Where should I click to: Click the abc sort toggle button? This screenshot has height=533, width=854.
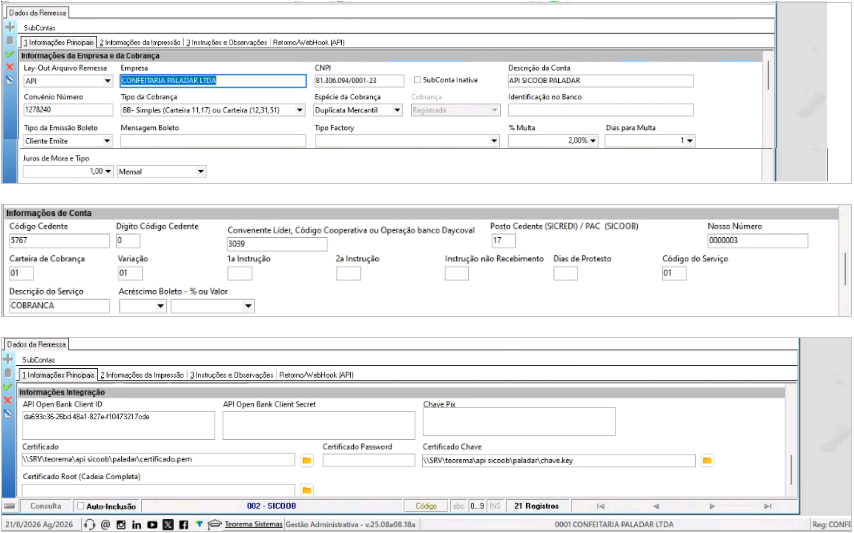(x=459, y=506)
